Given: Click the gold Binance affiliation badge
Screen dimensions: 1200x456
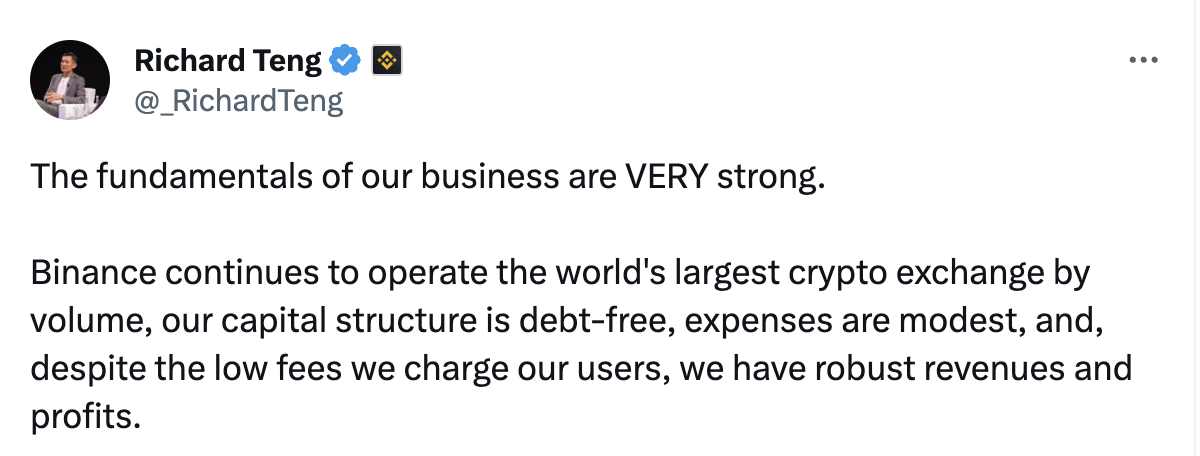Looking at the screenshot, I should pyautogui.click(x=386, y=61).
